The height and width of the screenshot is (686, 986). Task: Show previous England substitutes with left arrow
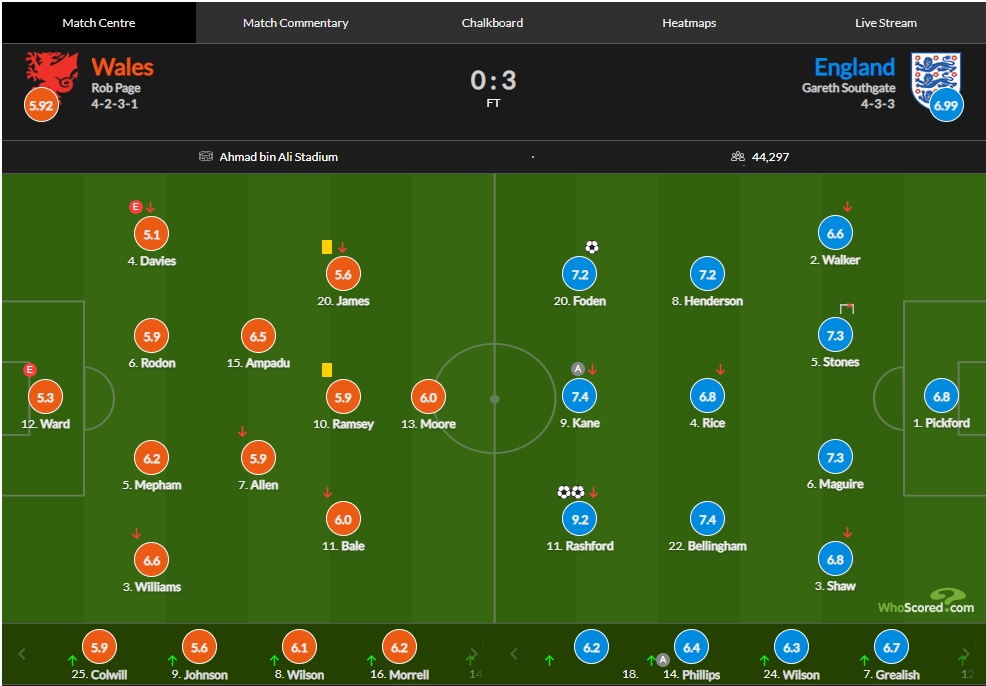(x=514, y=654)
